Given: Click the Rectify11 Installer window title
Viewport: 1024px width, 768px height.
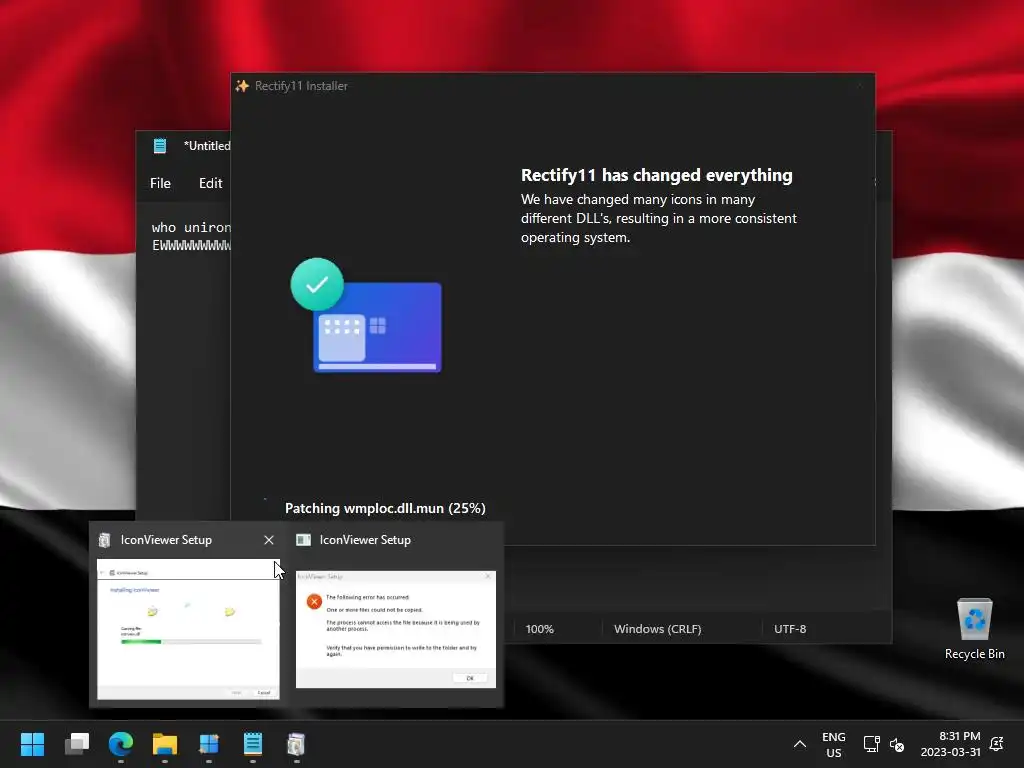Looking at the screenshot, I should (x=301, y=86).
